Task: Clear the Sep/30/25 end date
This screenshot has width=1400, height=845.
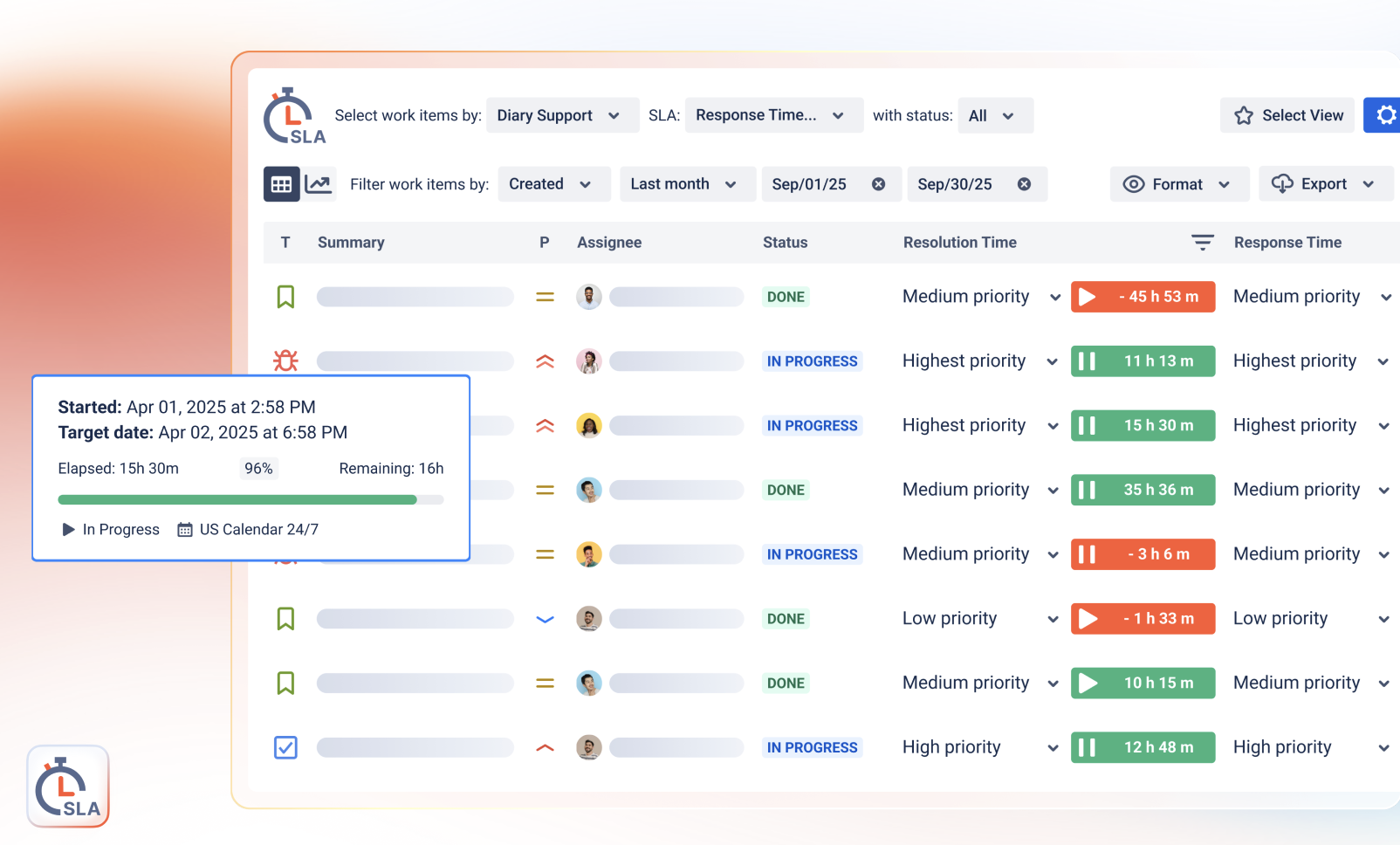Action: [1025, 184]
